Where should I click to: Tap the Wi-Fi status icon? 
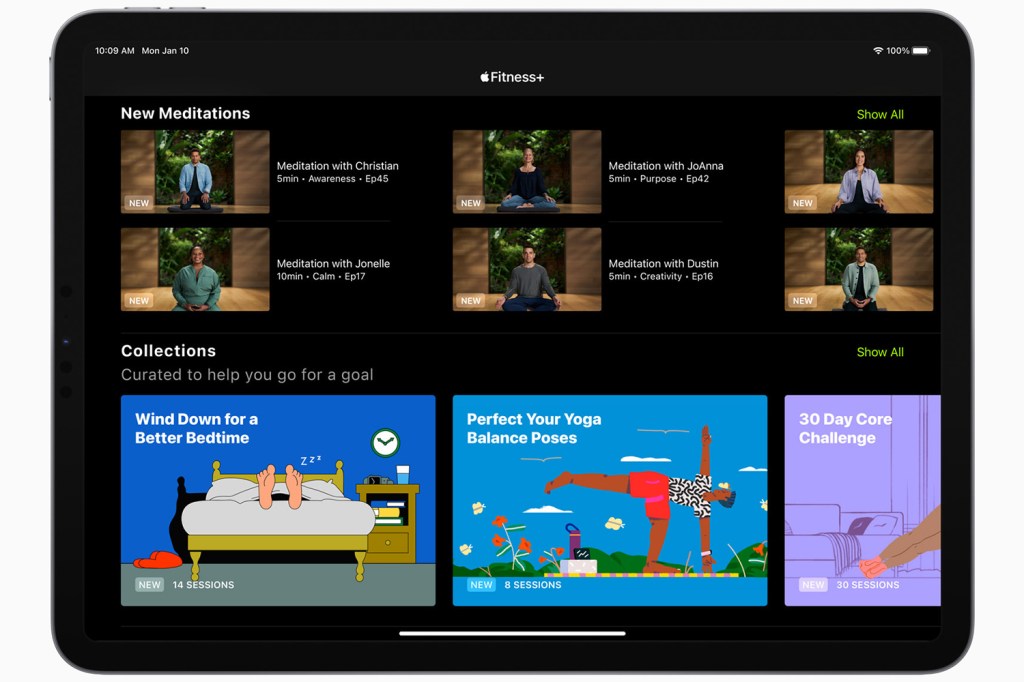(x=878, y=51)
